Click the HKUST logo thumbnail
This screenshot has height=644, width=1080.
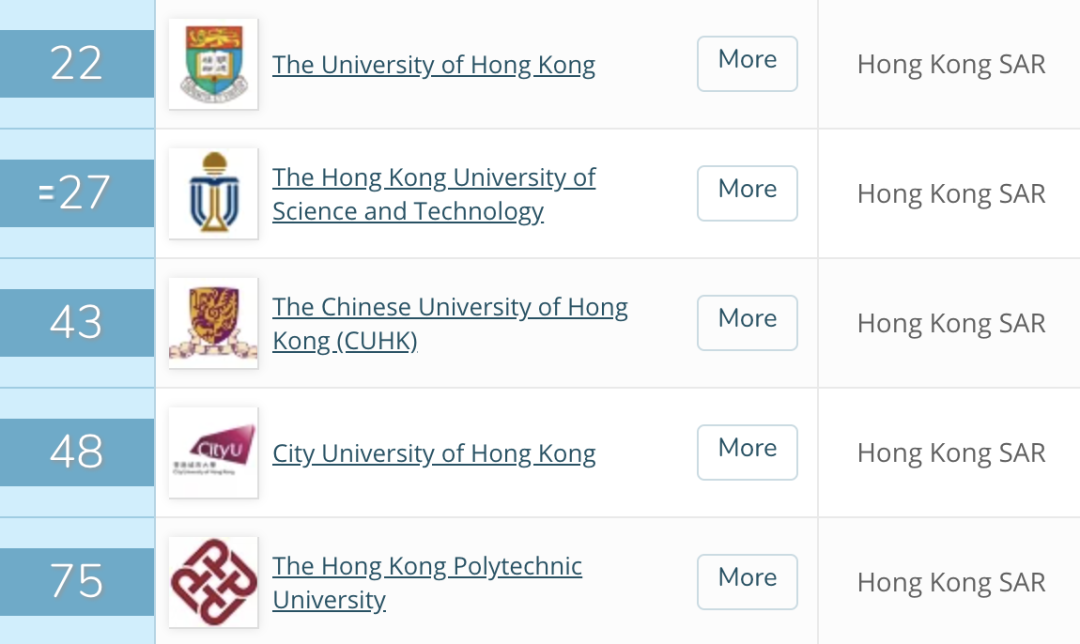pos(214,194)
